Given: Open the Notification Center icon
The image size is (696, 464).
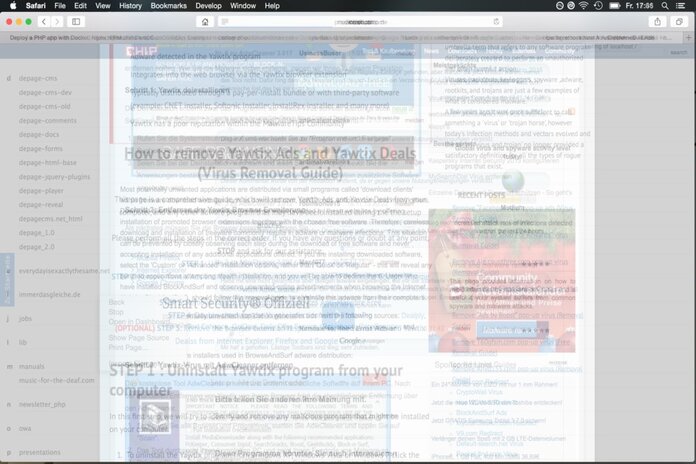Looking at the screenshot, I should pos(680,6).
